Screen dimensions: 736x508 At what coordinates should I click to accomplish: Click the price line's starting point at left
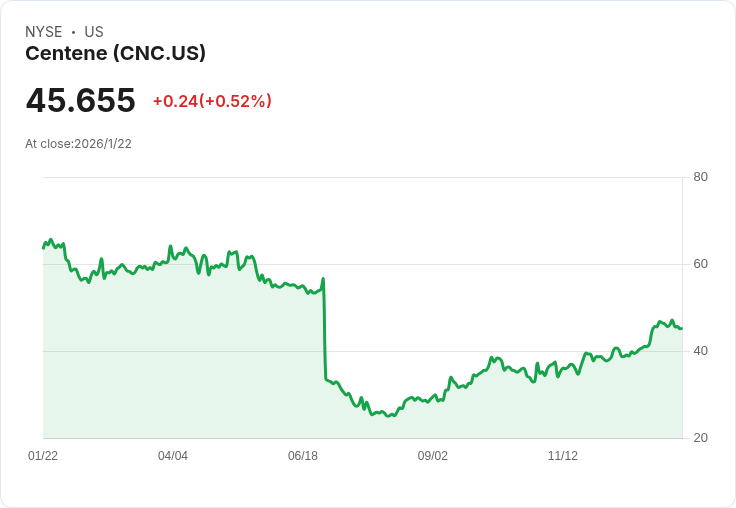[x=44, y=248]
